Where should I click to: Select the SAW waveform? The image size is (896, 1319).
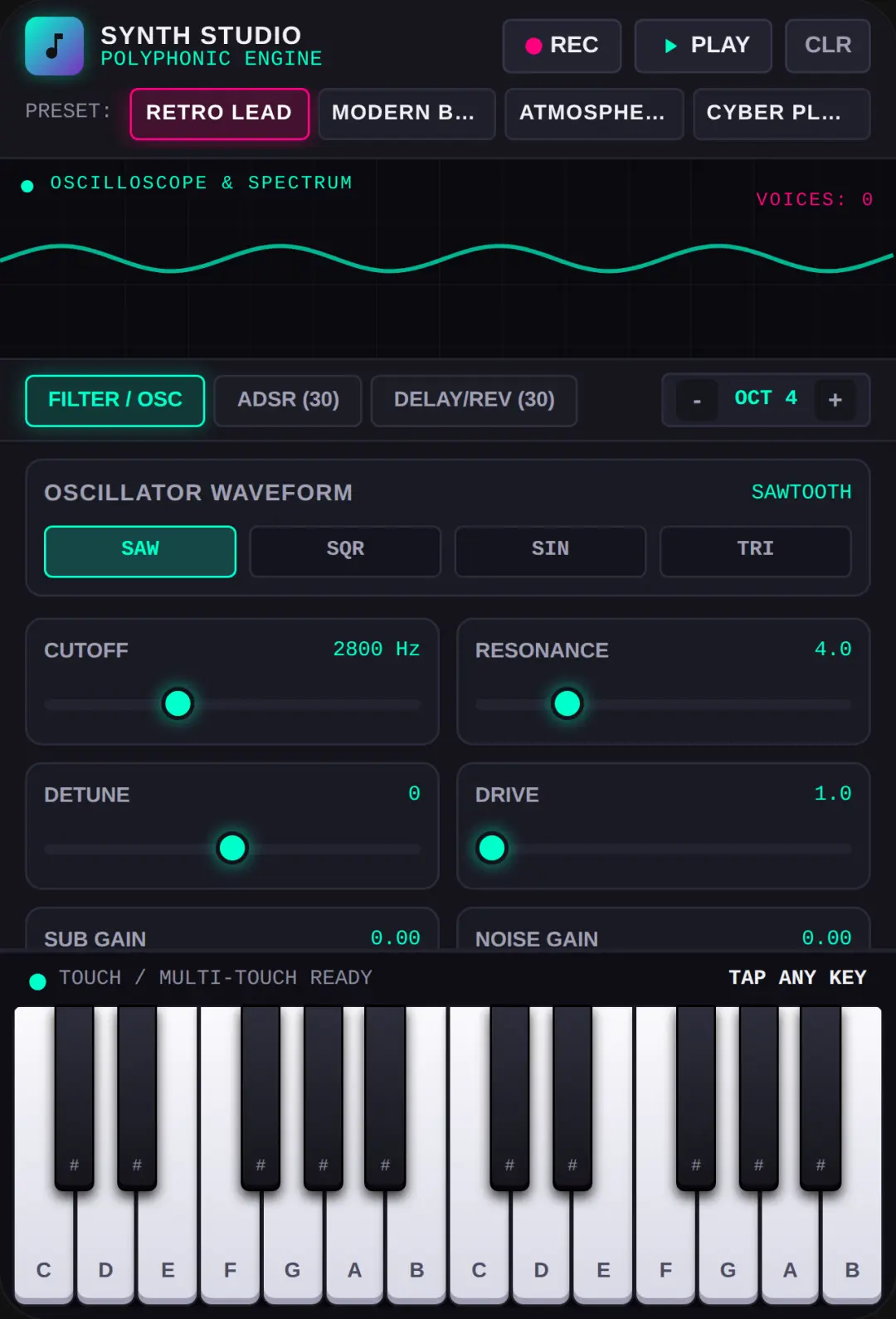[140, 551]
